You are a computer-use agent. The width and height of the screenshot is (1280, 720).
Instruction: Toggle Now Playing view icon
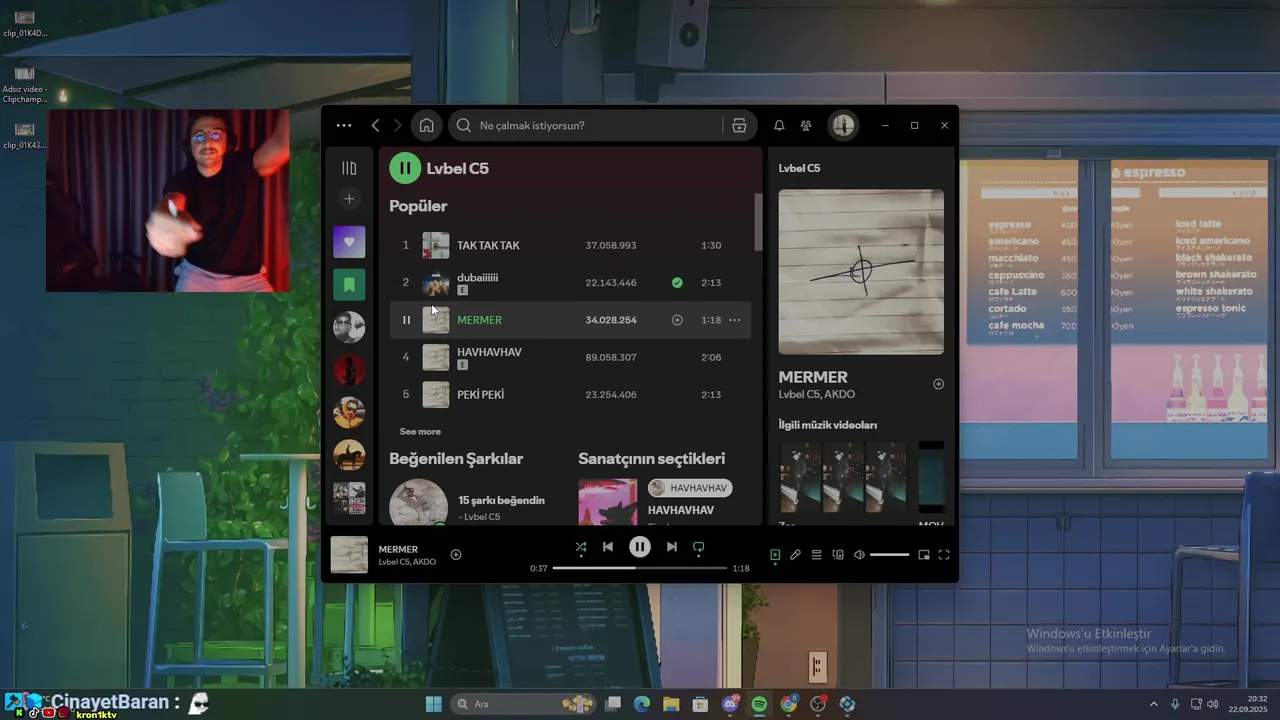click(775, 555)
